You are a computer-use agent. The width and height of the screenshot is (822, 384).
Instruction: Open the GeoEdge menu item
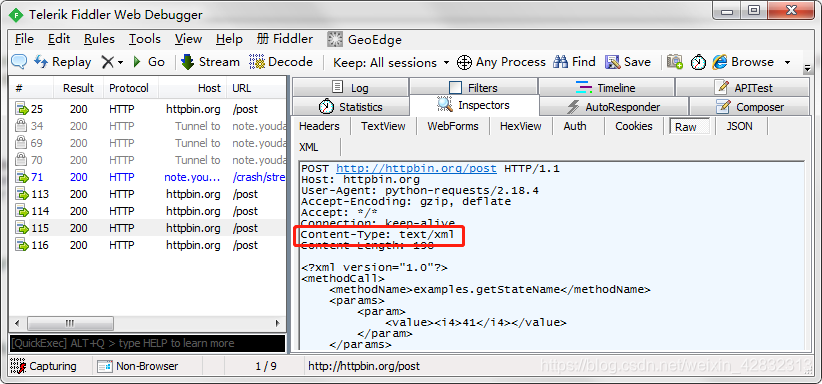click(x=365, y=39)
